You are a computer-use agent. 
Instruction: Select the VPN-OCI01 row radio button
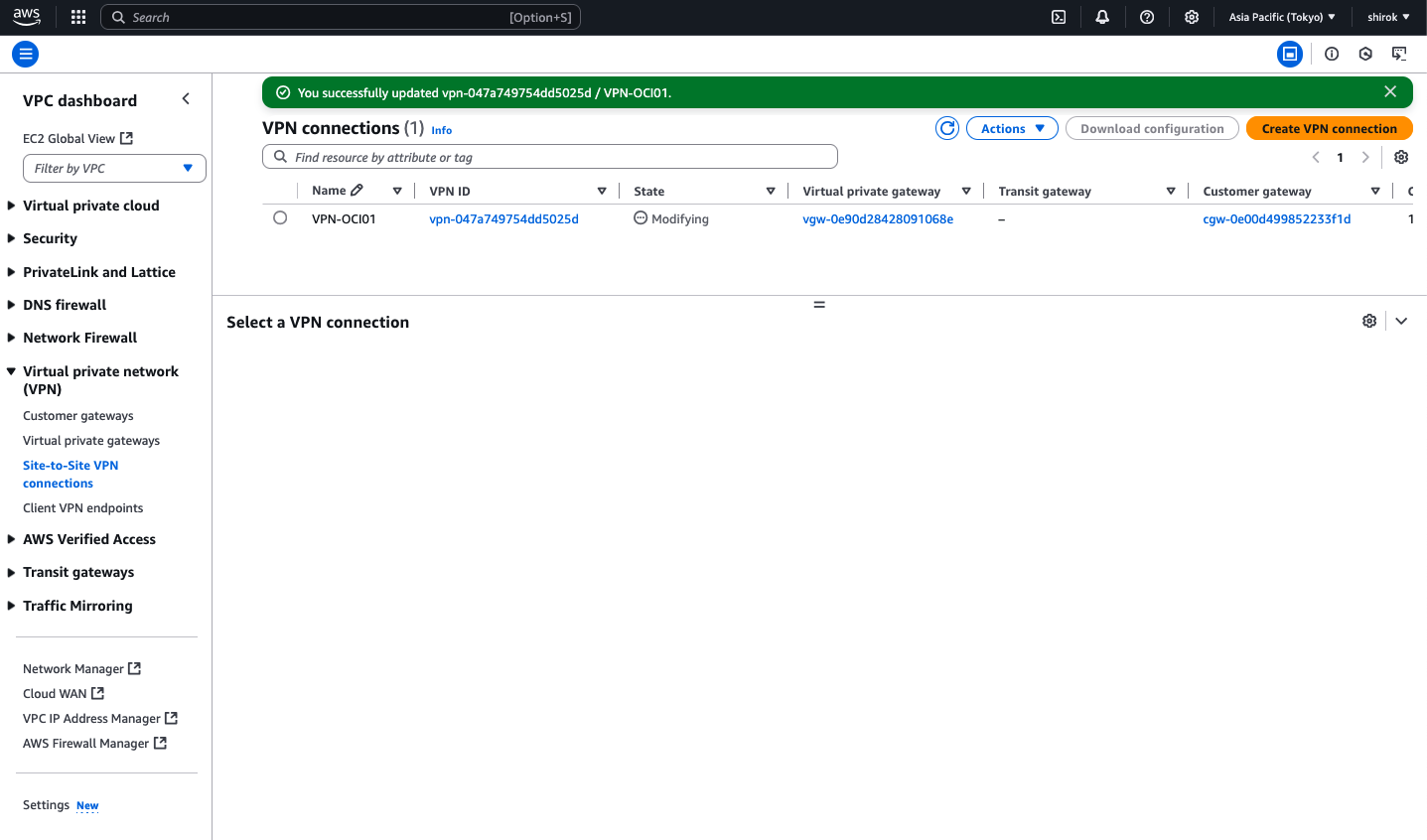pos(280,217)
